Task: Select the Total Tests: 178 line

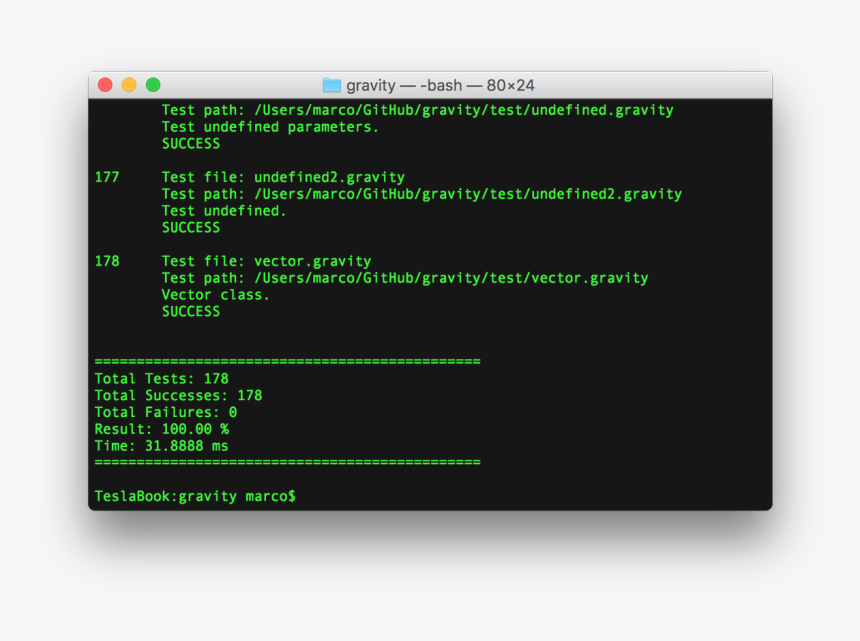Action: 161,378
